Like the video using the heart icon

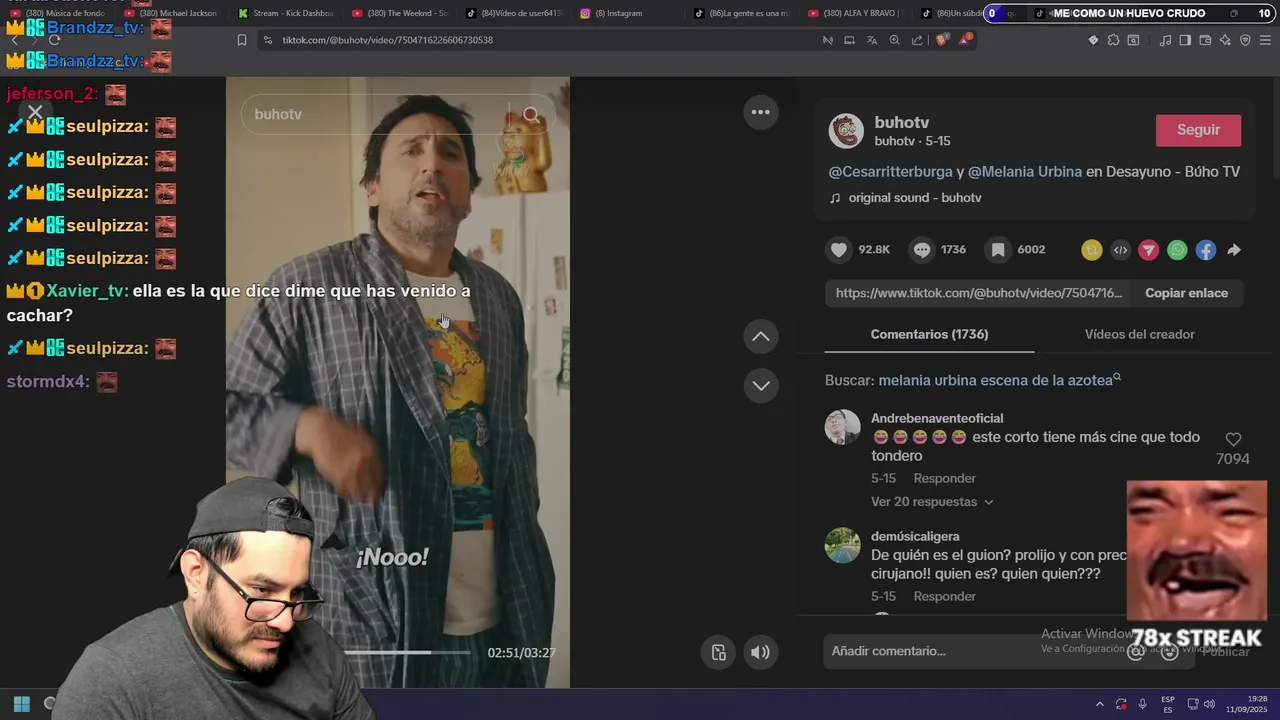click(839, 250)
